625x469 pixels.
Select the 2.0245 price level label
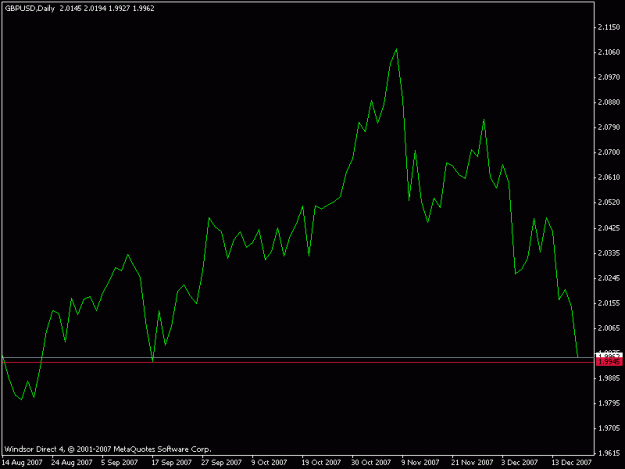point(609,278)
